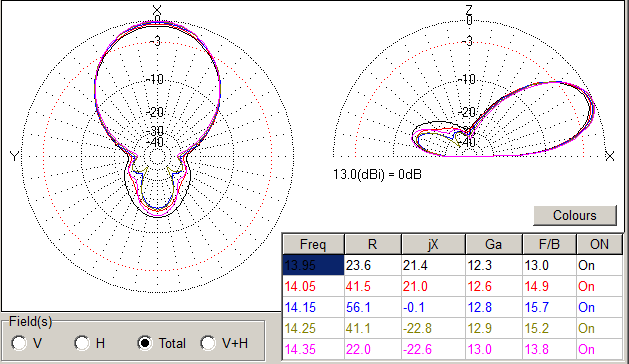
Task: Toggle the On cell for 14.35
Action: pyautogui.click(x=599, y=349)
